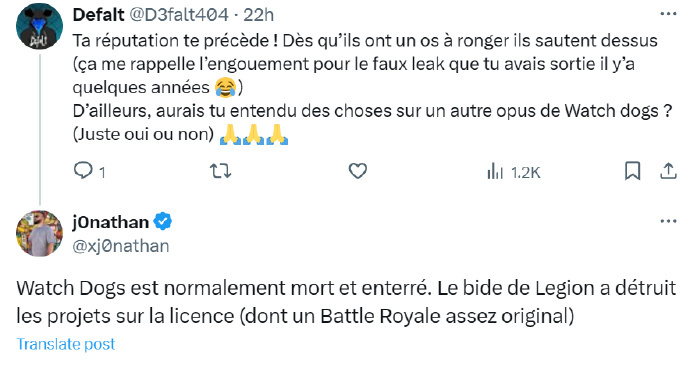Open the more options menu on j0nathan's post
Screen dimensions: 690x374
(x=668, y=221)
